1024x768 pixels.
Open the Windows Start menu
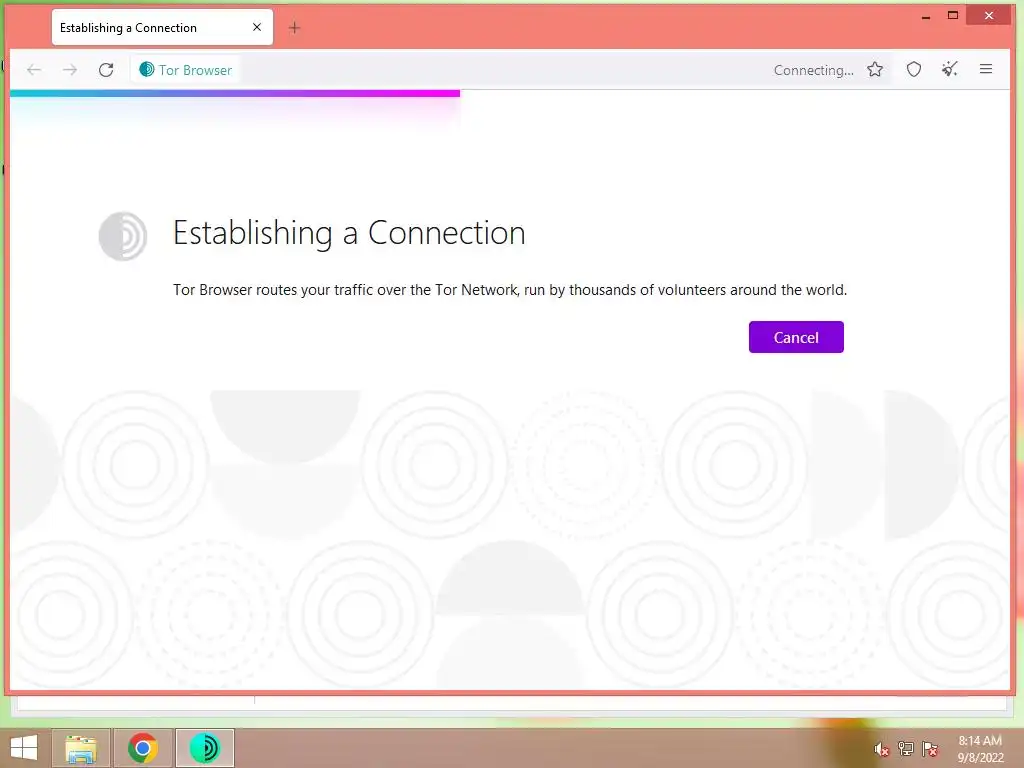(24, 748)
